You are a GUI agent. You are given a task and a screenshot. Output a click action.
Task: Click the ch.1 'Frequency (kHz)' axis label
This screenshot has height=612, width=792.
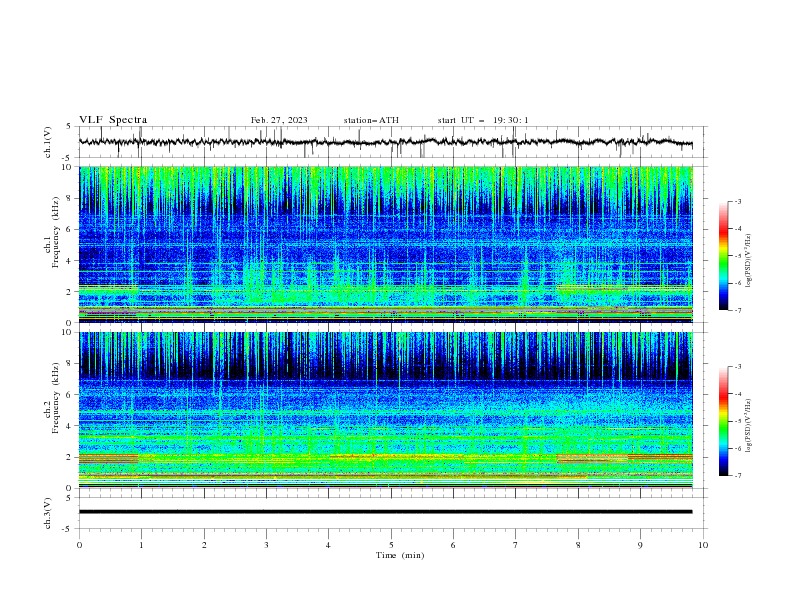click(56, 232)
